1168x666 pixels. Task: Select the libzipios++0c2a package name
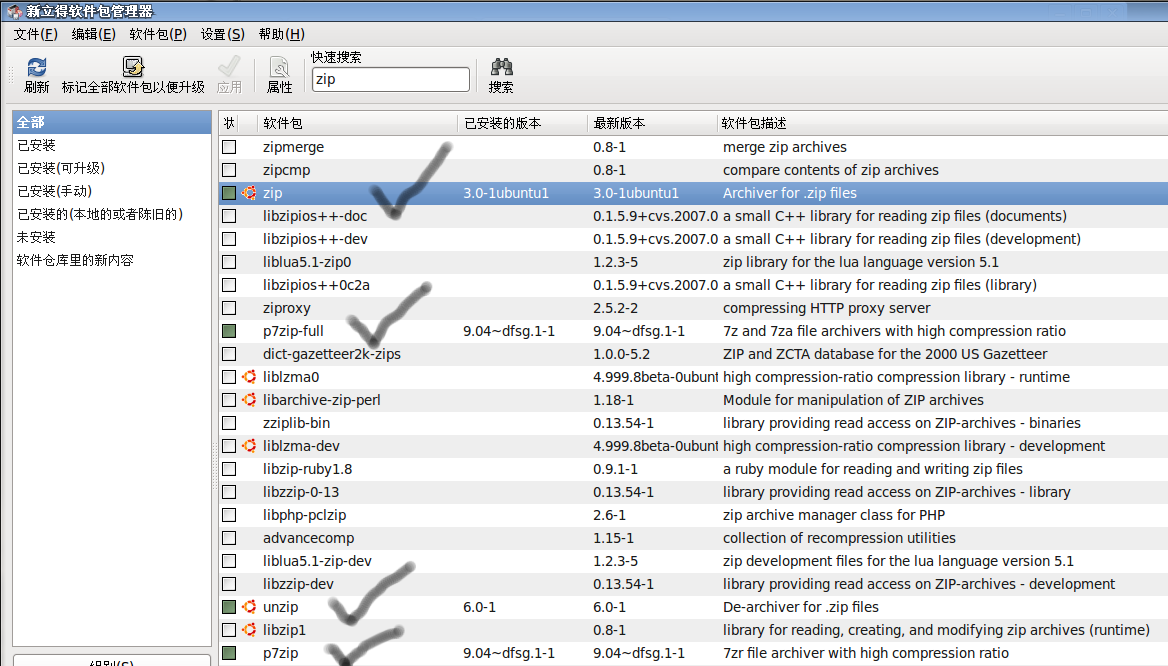coord(316,285)
